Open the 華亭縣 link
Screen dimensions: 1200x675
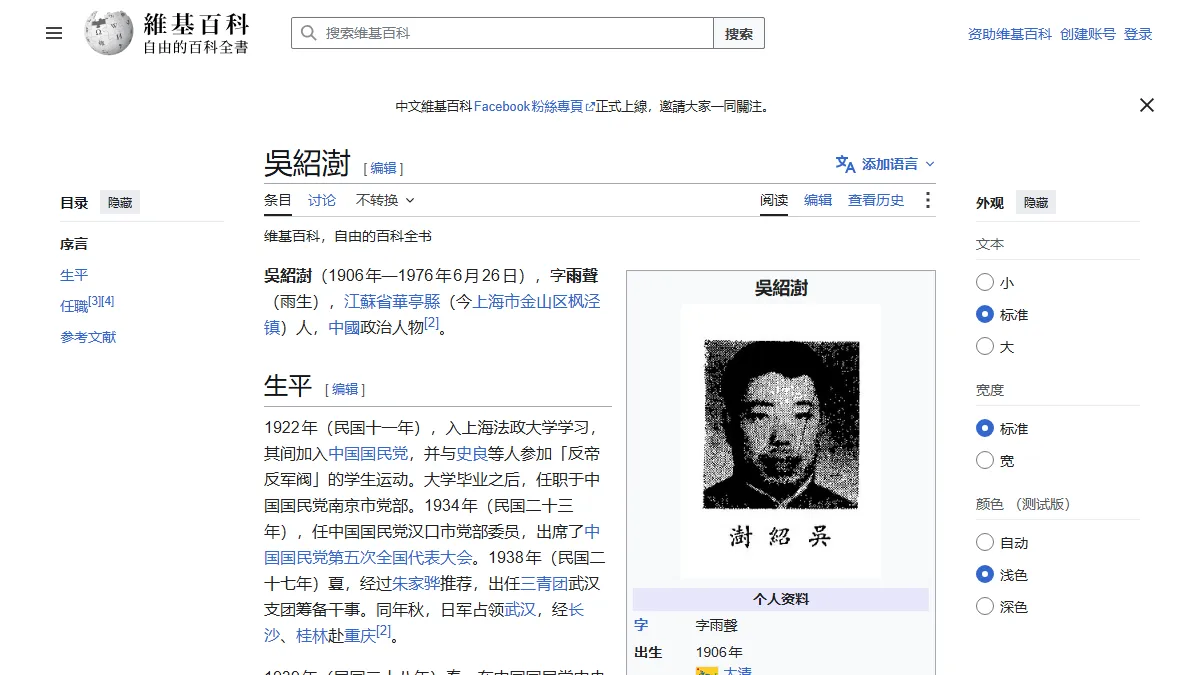coord(416,301)
